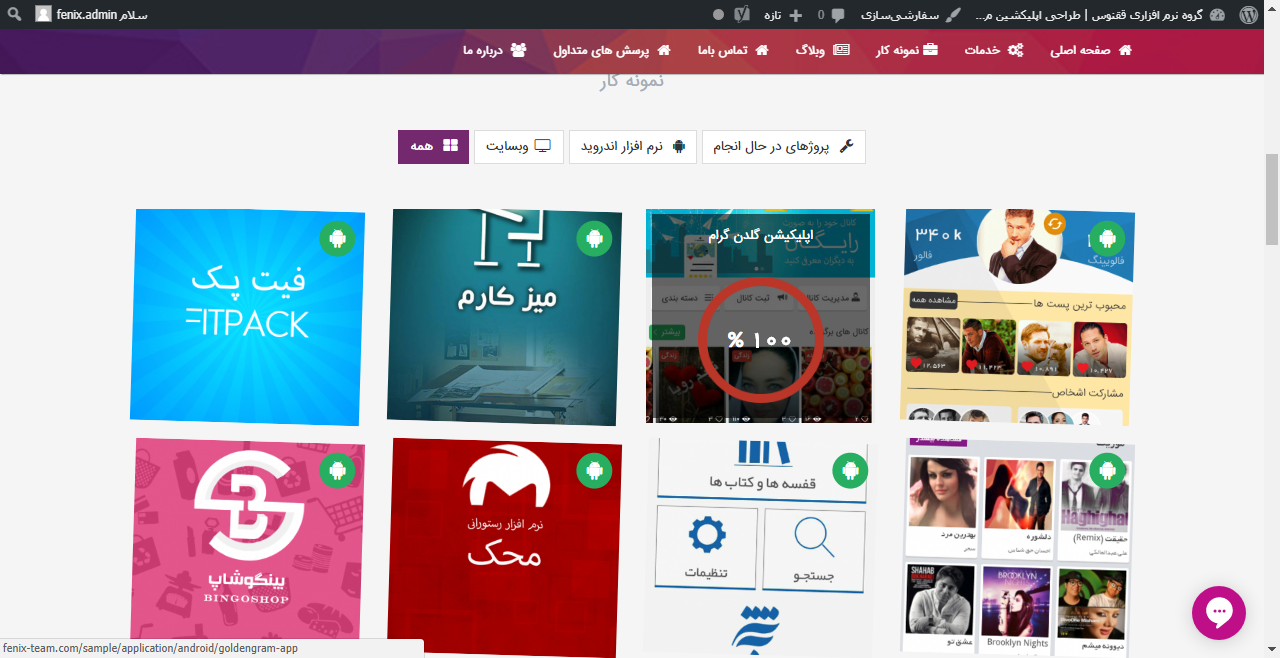
Task: Open the Contact us (تماس باما) menu item
Action: pyautogui.click(x=732, y=50)
